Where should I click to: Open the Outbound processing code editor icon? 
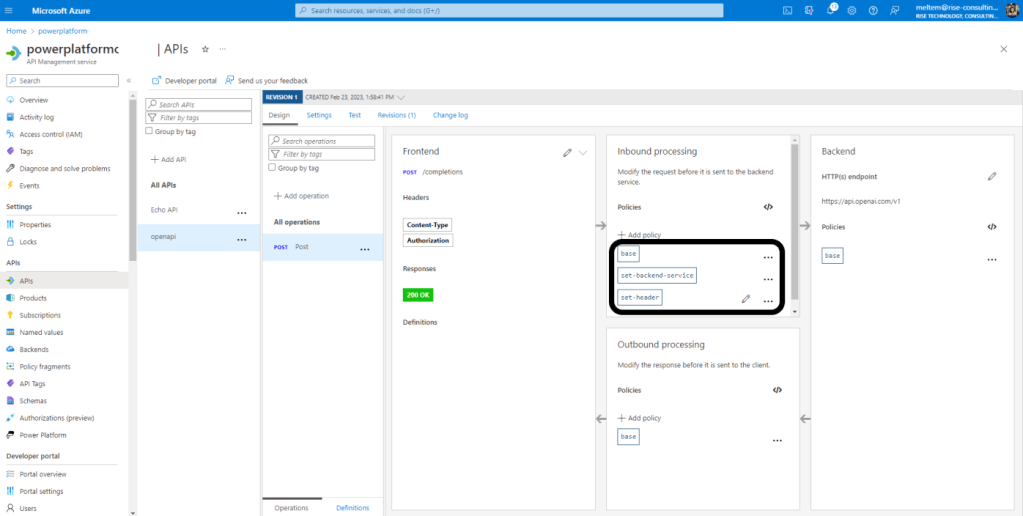coord(777,390)
